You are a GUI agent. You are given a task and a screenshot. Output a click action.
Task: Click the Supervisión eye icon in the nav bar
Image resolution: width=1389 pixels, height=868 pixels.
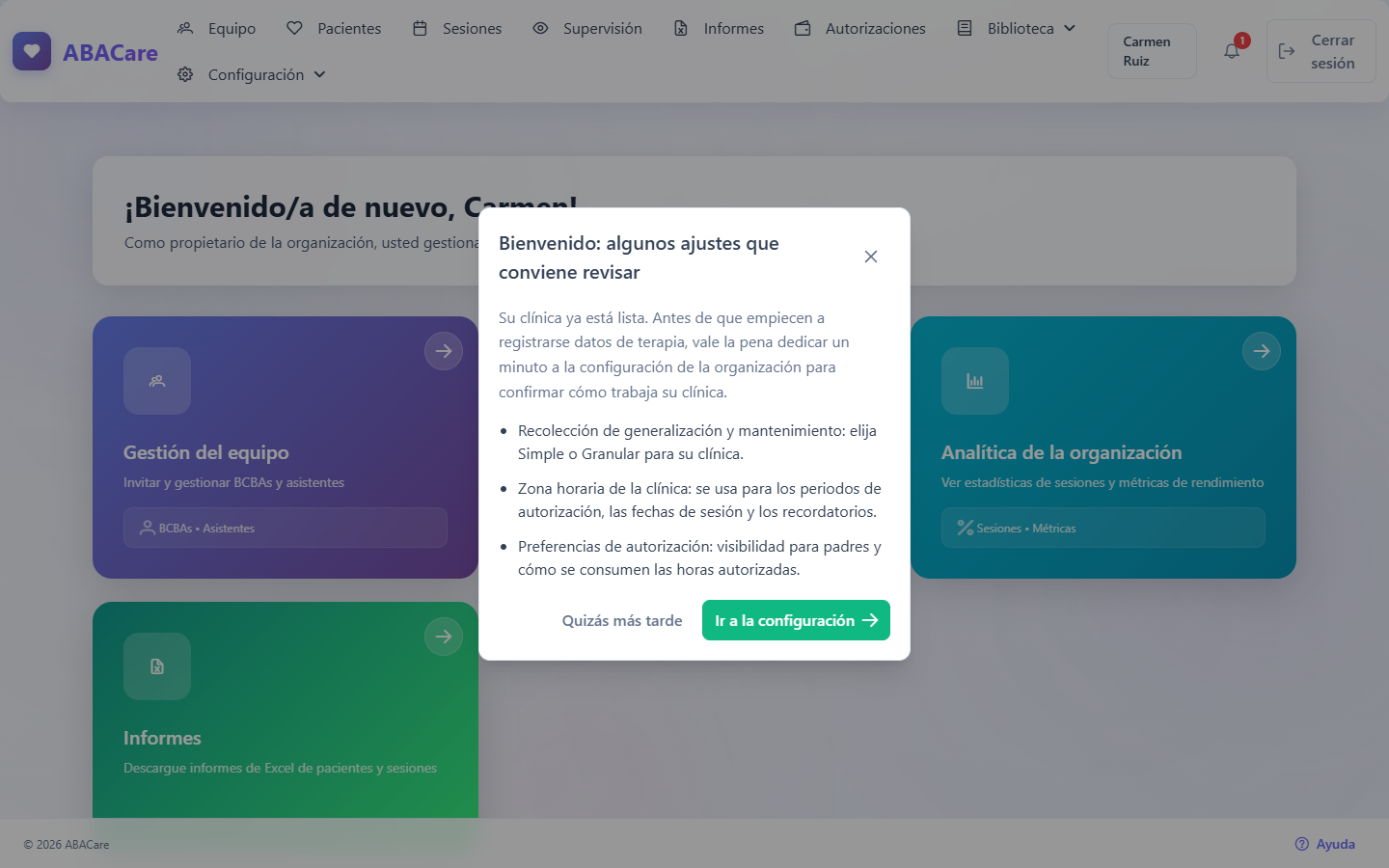(x=540, y=29)
